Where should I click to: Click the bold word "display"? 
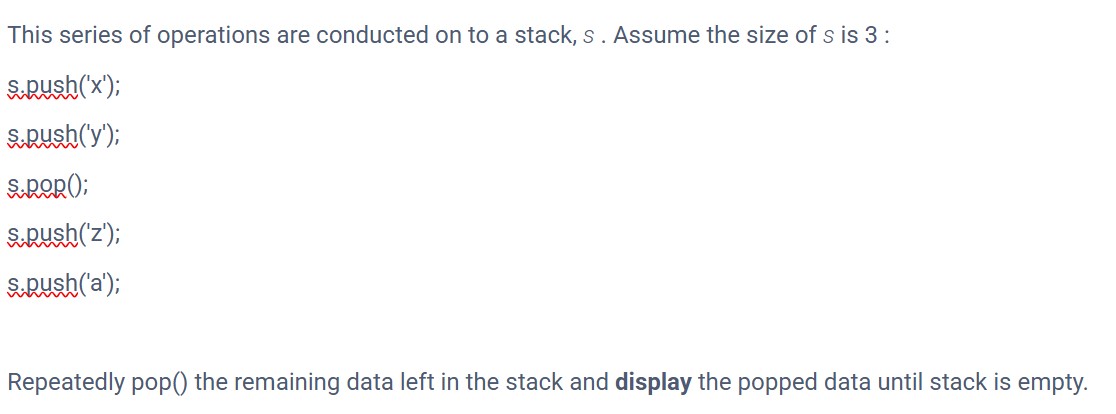[653, 383]
